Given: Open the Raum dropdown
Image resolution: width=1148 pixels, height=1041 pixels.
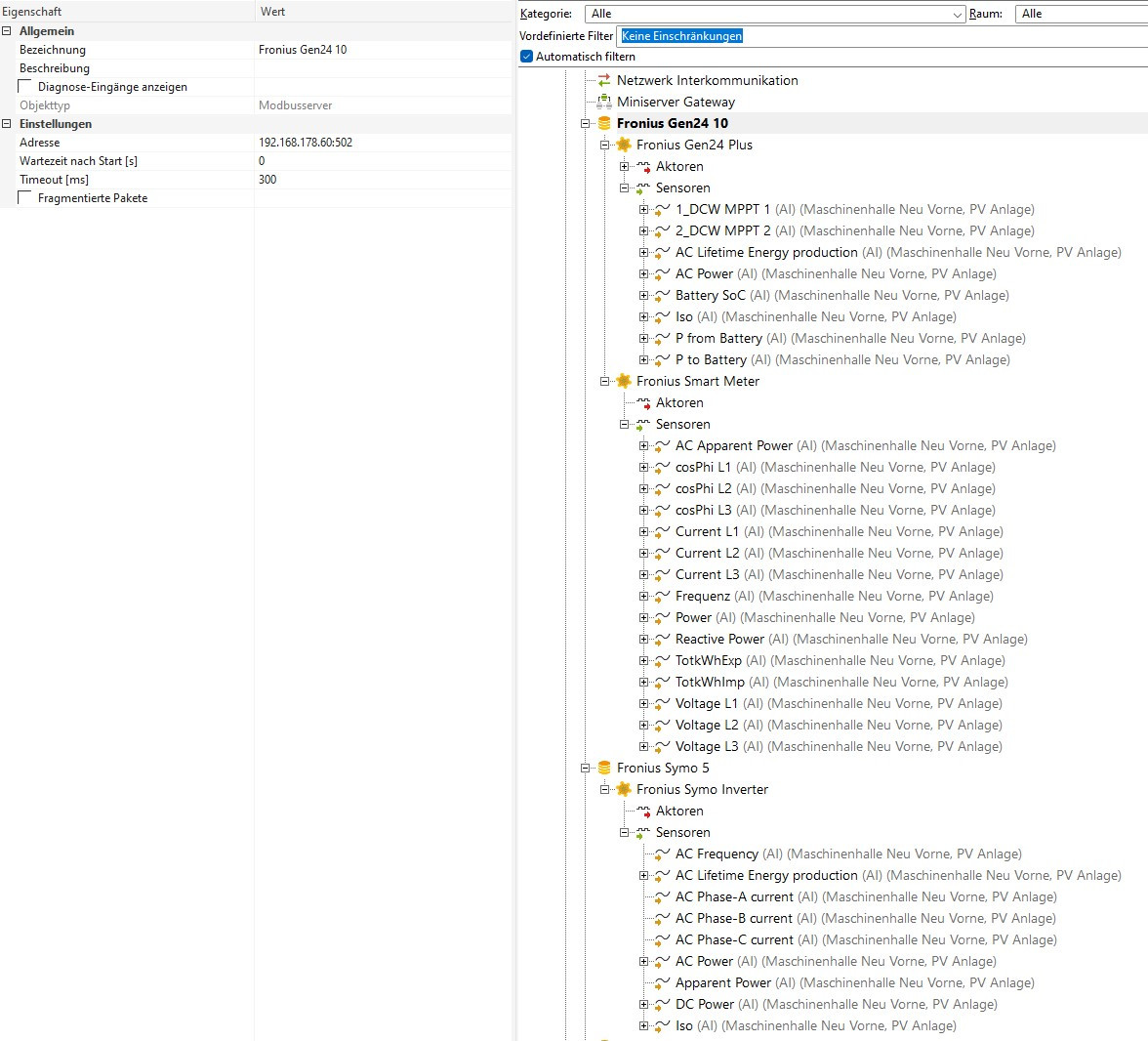Looking at the screenshot, I should click(1082, 14).
